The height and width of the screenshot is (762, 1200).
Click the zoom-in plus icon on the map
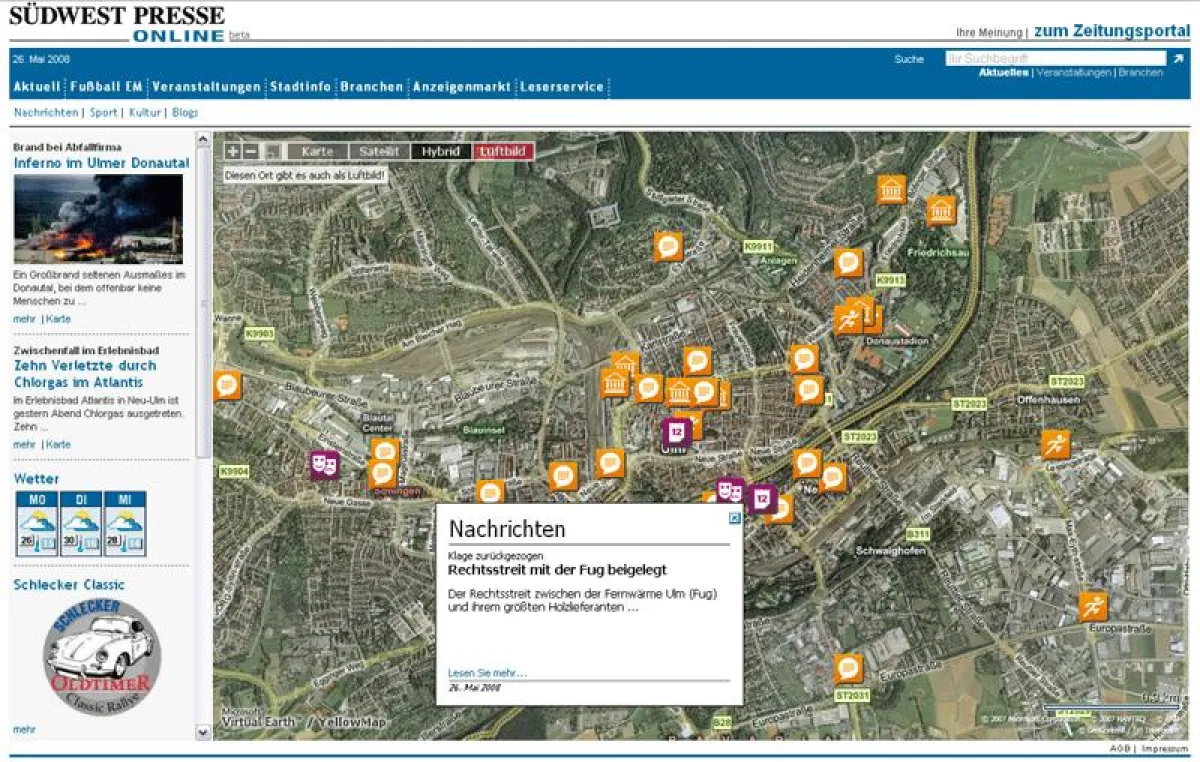pyautogui.click(x=233, y=151)
